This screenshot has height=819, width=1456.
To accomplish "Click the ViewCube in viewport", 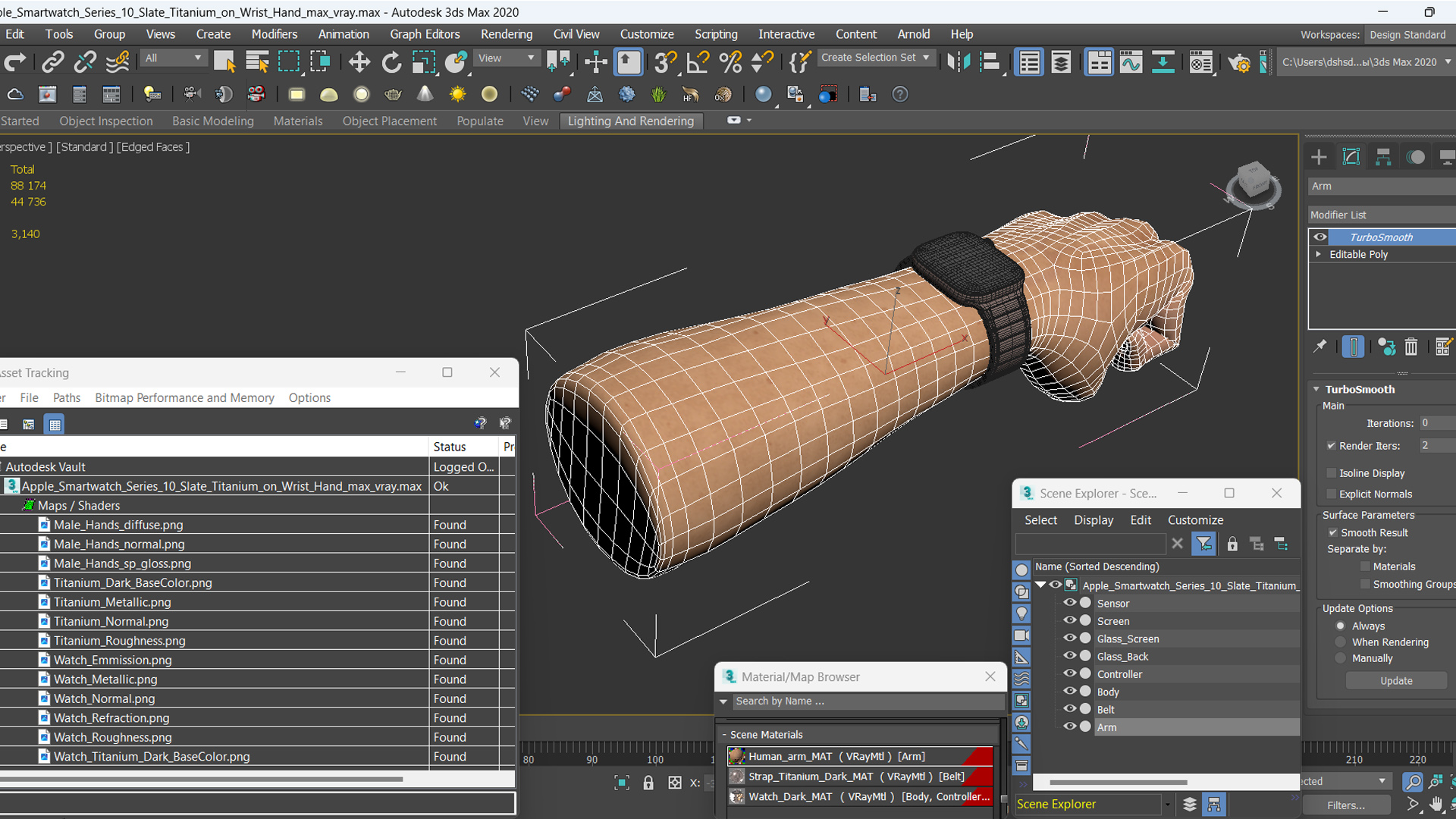I will pos(1253,183).
